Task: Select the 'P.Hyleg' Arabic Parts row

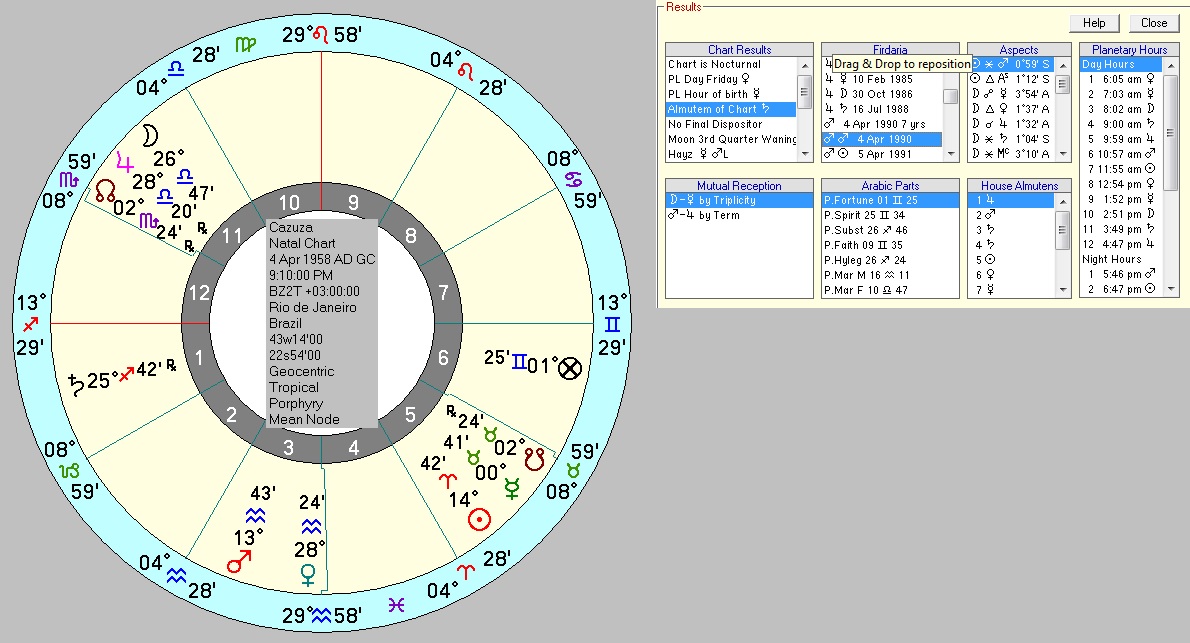Action: pyautogui.click(x=890, y=260)
